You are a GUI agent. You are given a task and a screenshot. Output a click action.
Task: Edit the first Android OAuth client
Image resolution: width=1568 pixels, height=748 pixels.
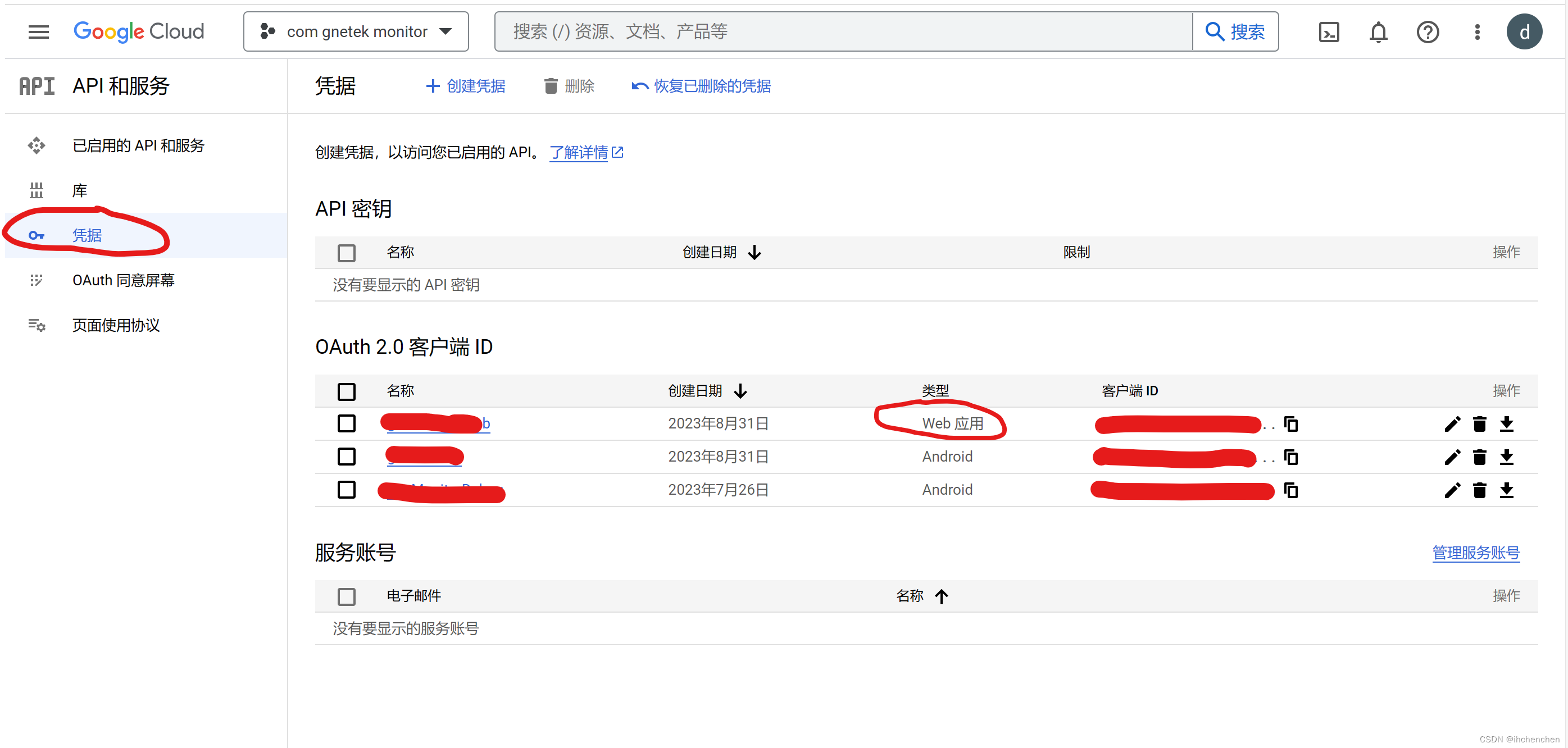(x=1452, y=457)
